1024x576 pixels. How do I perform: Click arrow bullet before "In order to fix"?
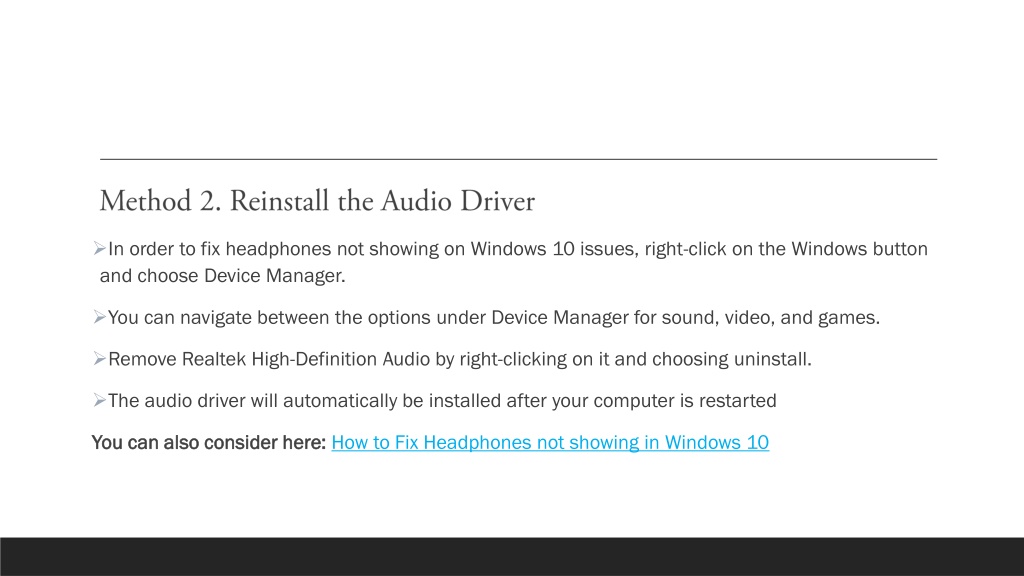tap(99, 248)
